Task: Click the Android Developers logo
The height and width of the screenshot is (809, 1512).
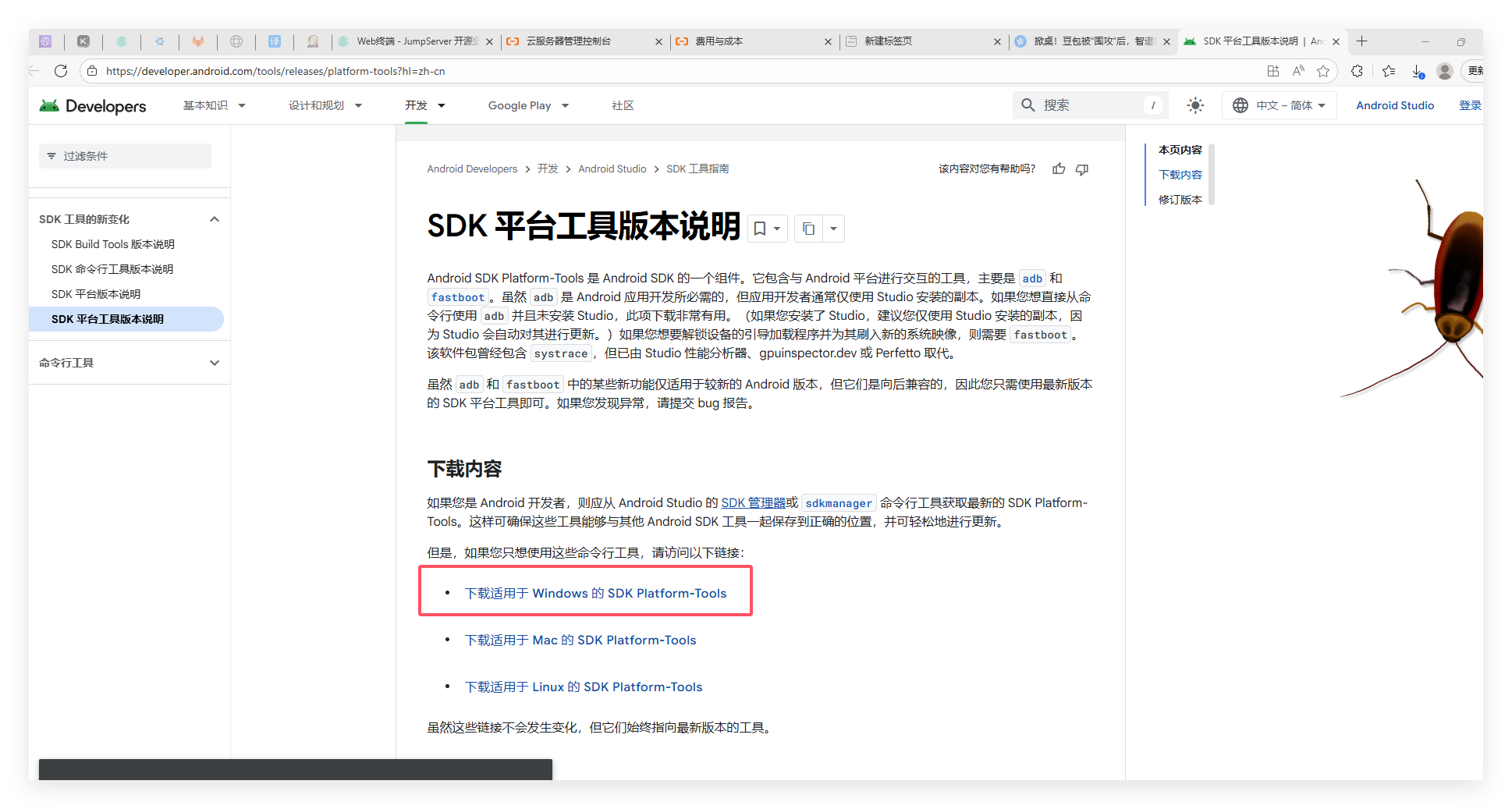Action: 91,105
